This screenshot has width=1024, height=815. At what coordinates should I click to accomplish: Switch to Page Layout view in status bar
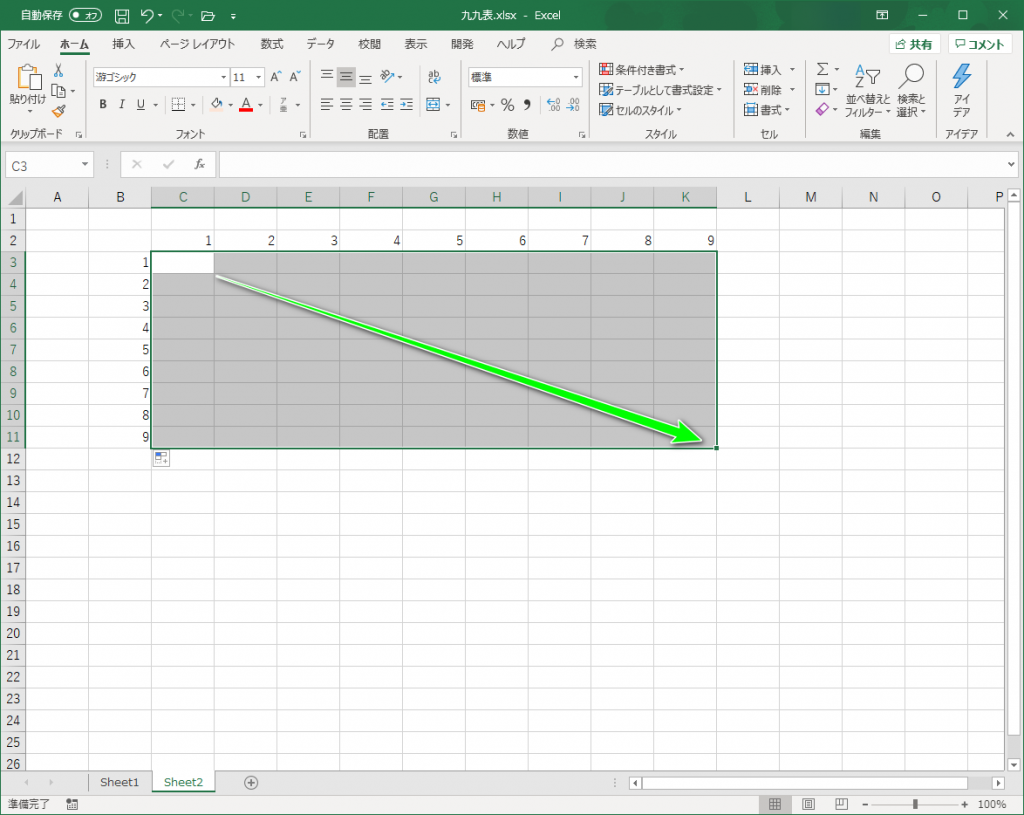click(808, 804)
